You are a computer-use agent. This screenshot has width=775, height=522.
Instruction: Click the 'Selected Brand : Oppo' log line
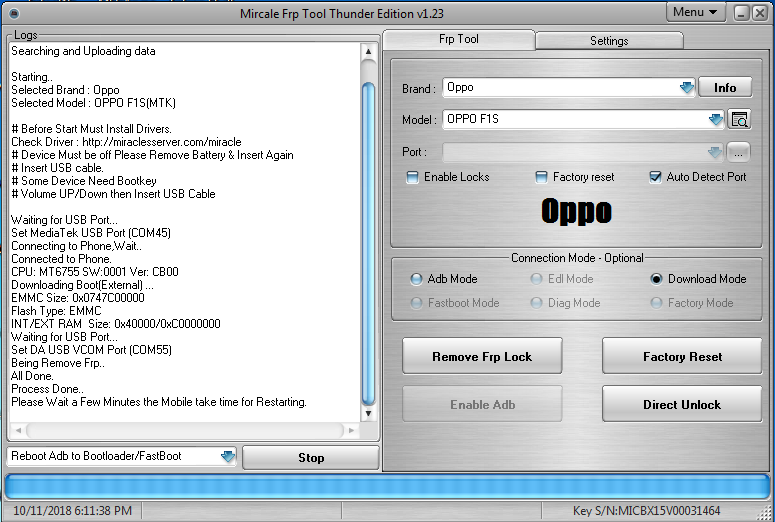click(65, 90)
